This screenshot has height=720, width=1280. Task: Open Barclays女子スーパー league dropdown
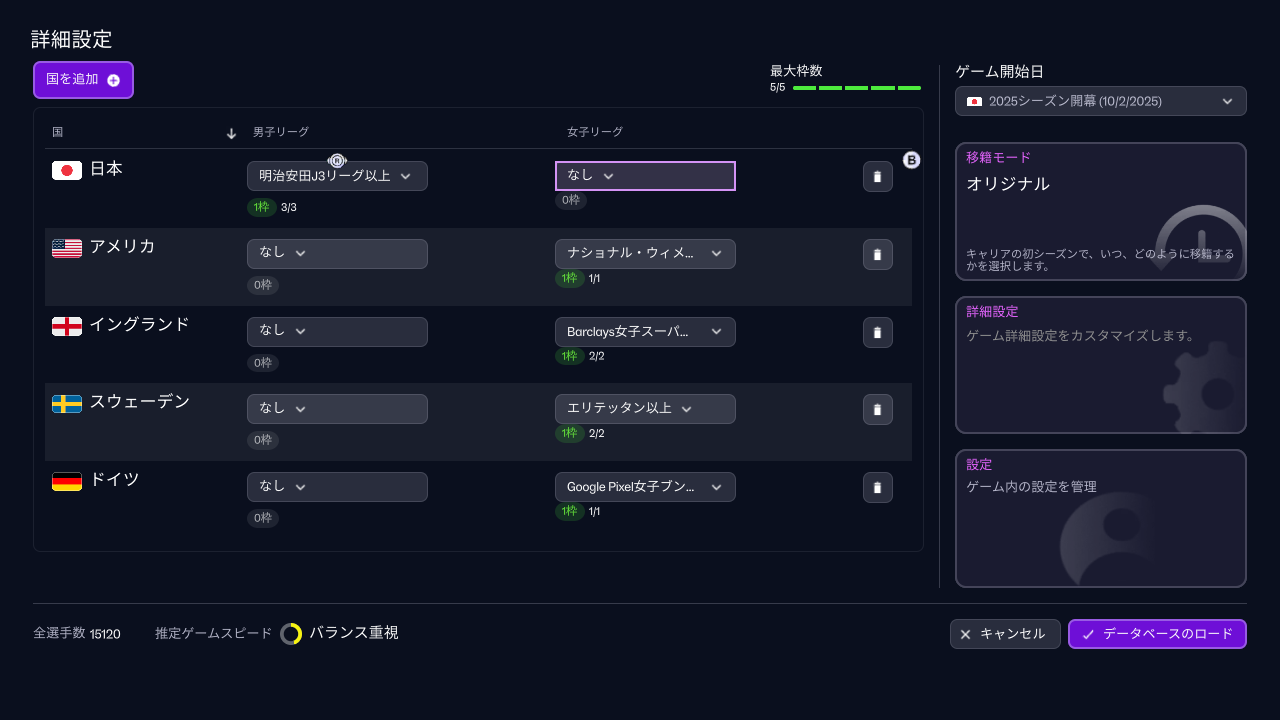click(645, 332)
